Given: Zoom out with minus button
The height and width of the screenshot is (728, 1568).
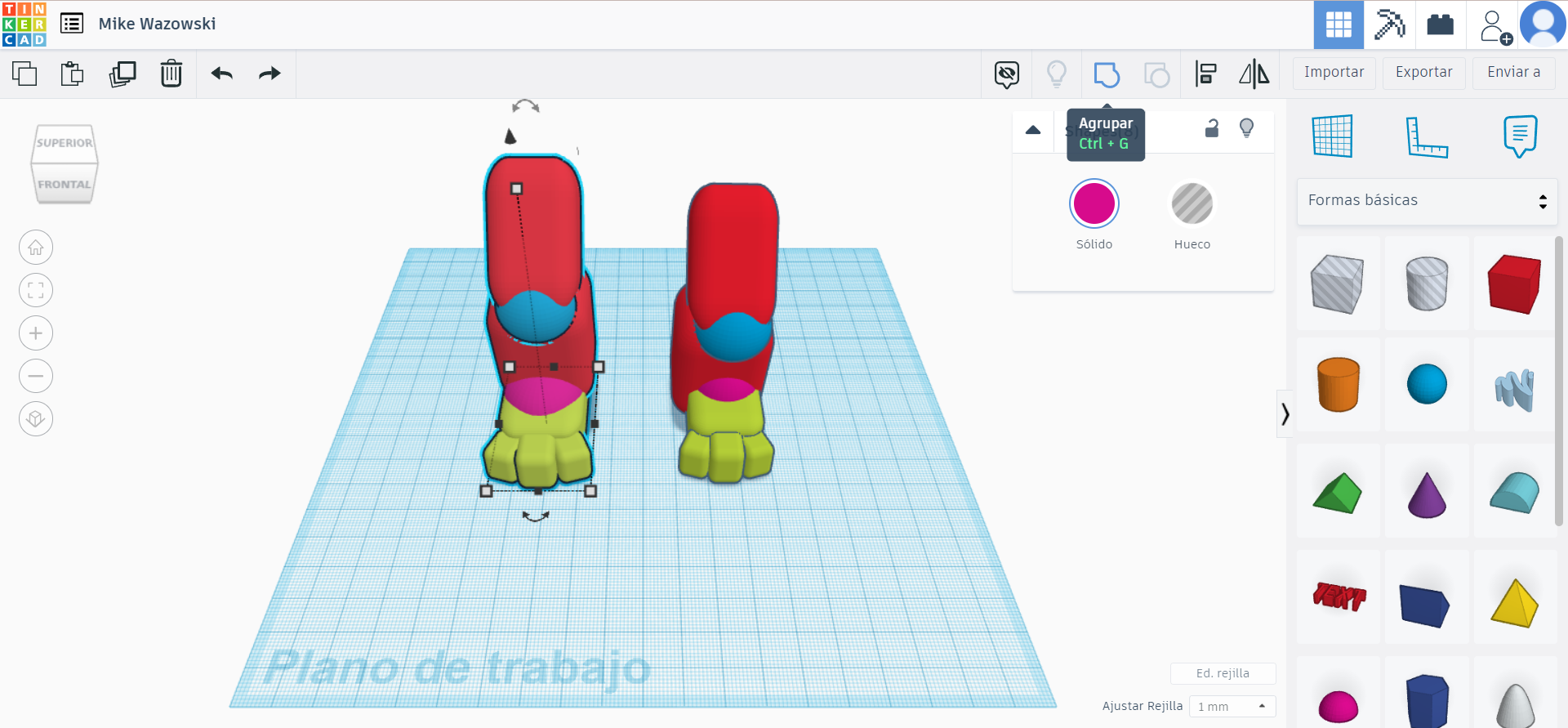Looking at the screenshot, I should click(x=36, y=376).
